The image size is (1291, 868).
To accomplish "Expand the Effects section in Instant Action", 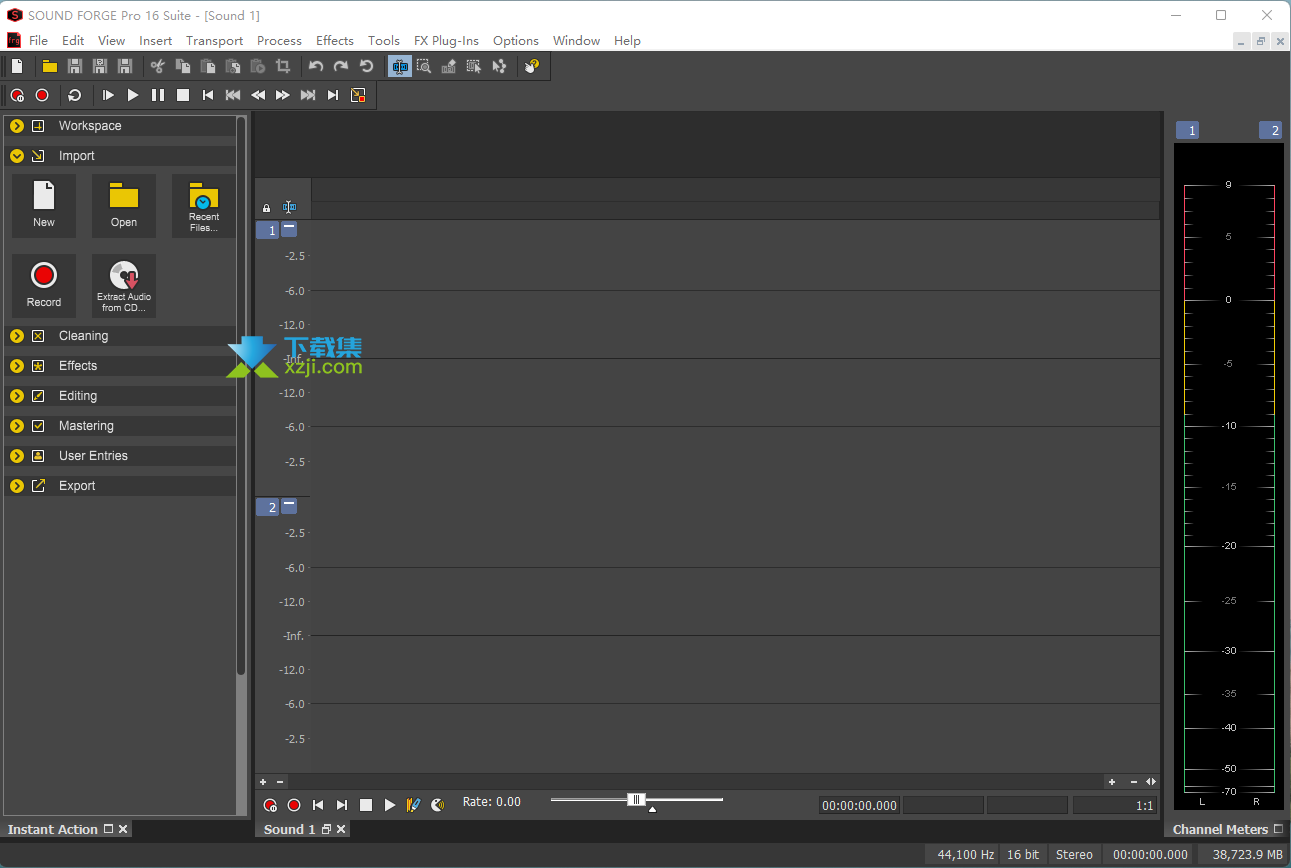I will [17, 366].
